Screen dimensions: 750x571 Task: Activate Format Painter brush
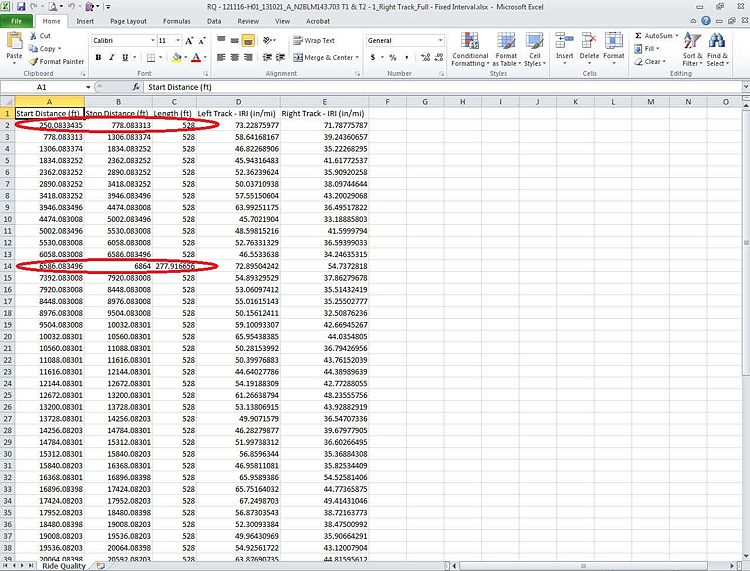pos(33,62)
